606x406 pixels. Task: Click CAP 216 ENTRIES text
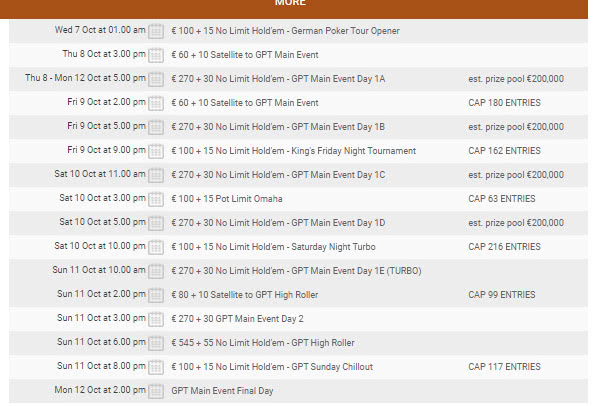tap(504, 247)
